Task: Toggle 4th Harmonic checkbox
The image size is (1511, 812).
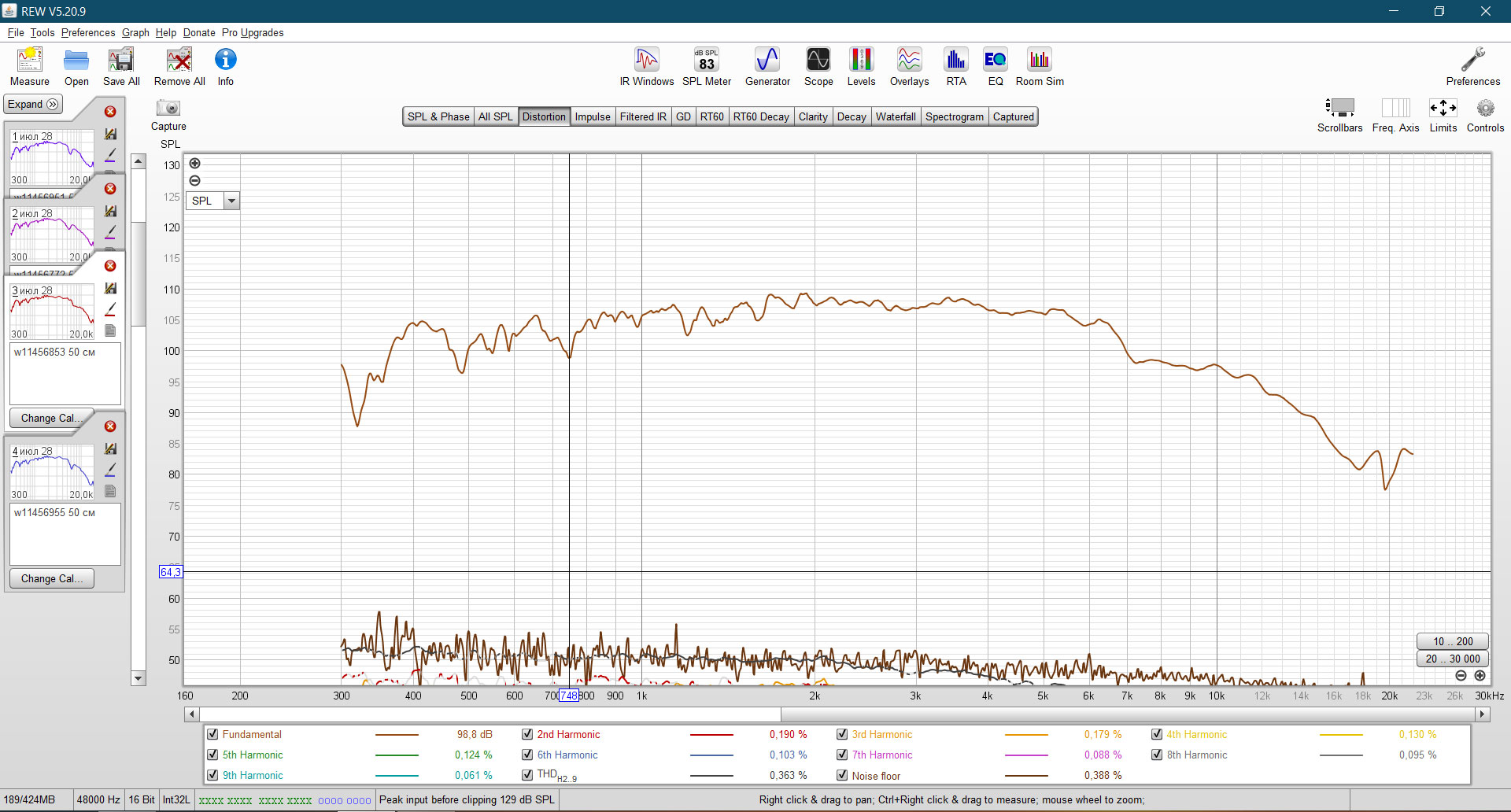Action: coord(1157,734)
